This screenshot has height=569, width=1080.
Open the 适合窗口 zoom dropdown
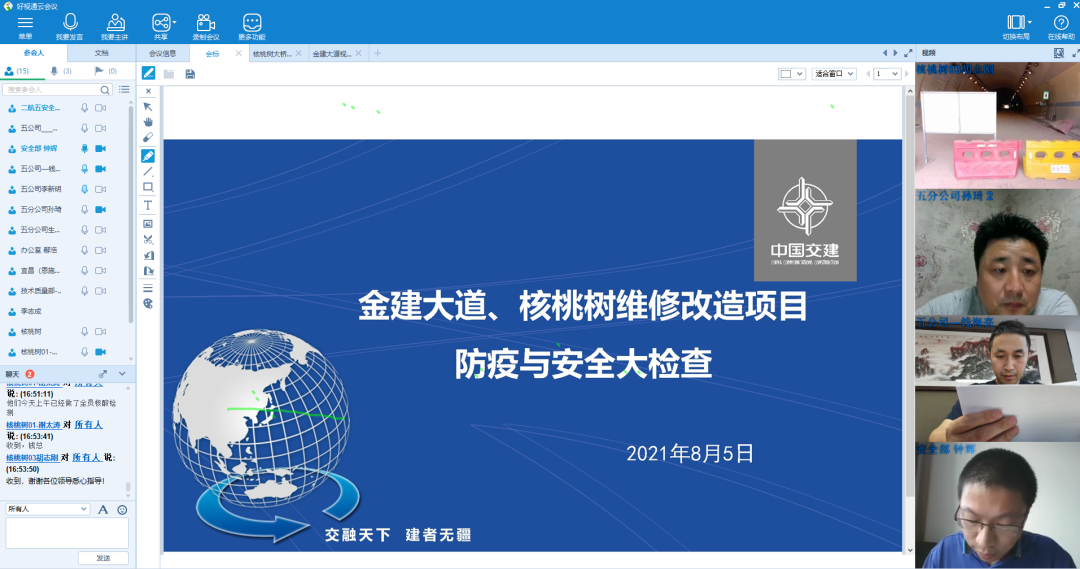(x=834, y=74)
